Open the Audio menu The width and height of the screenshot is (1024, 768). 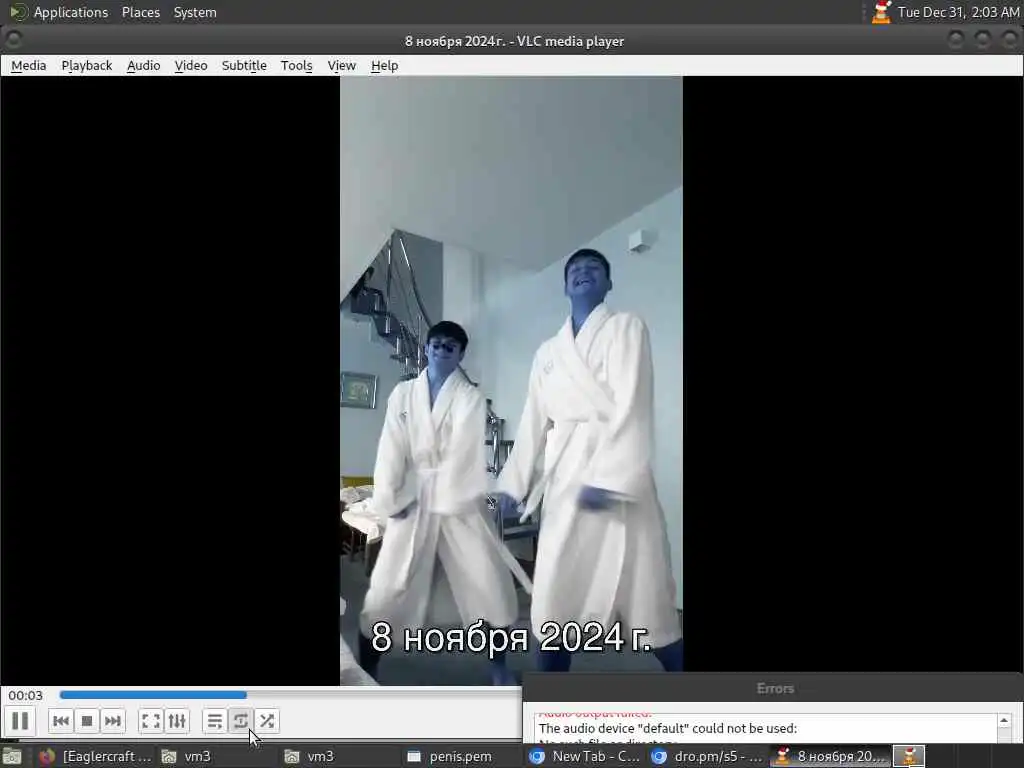coord(144,65)
